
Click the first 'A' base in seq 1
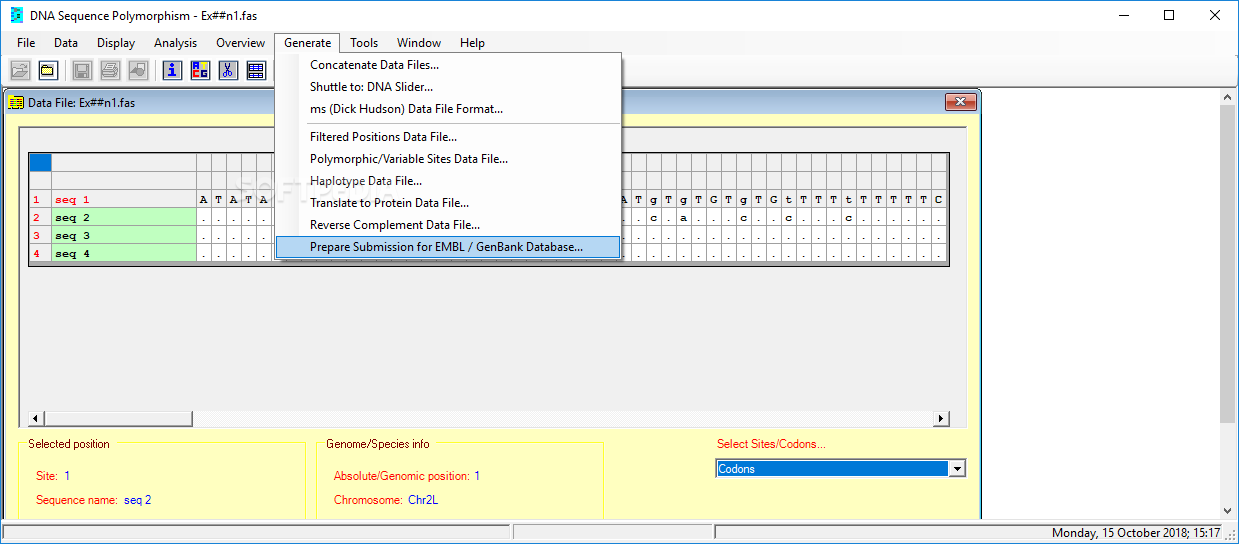pos(204,200)
